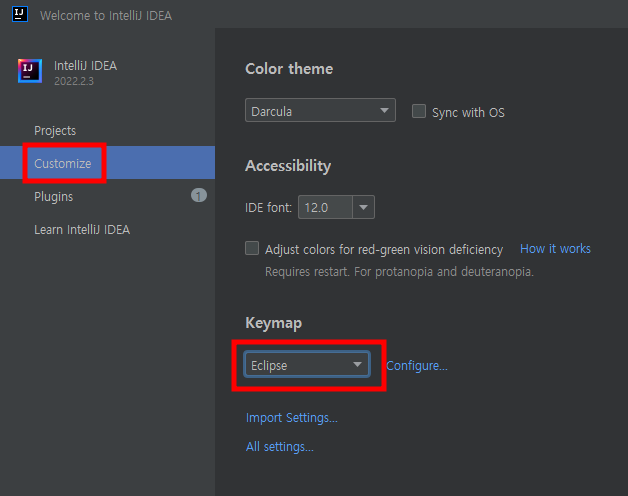Click the Keymap heading
628x496 pixels.
click(x=274, y=323)
